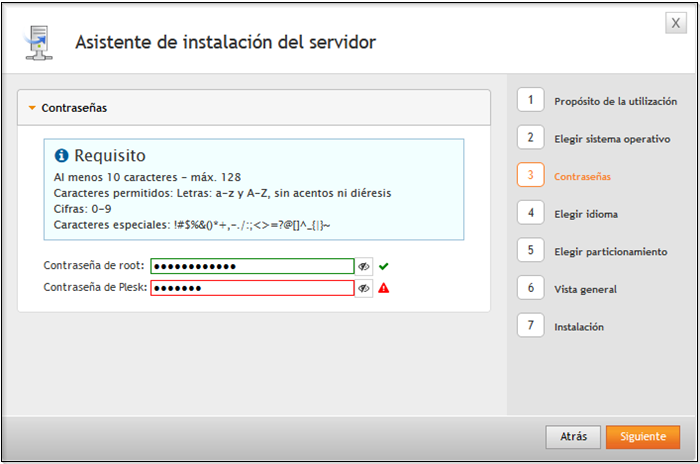Click into the Contraseña de root field
The width and height of the screenshot is (700, 464).
[252, 266]
